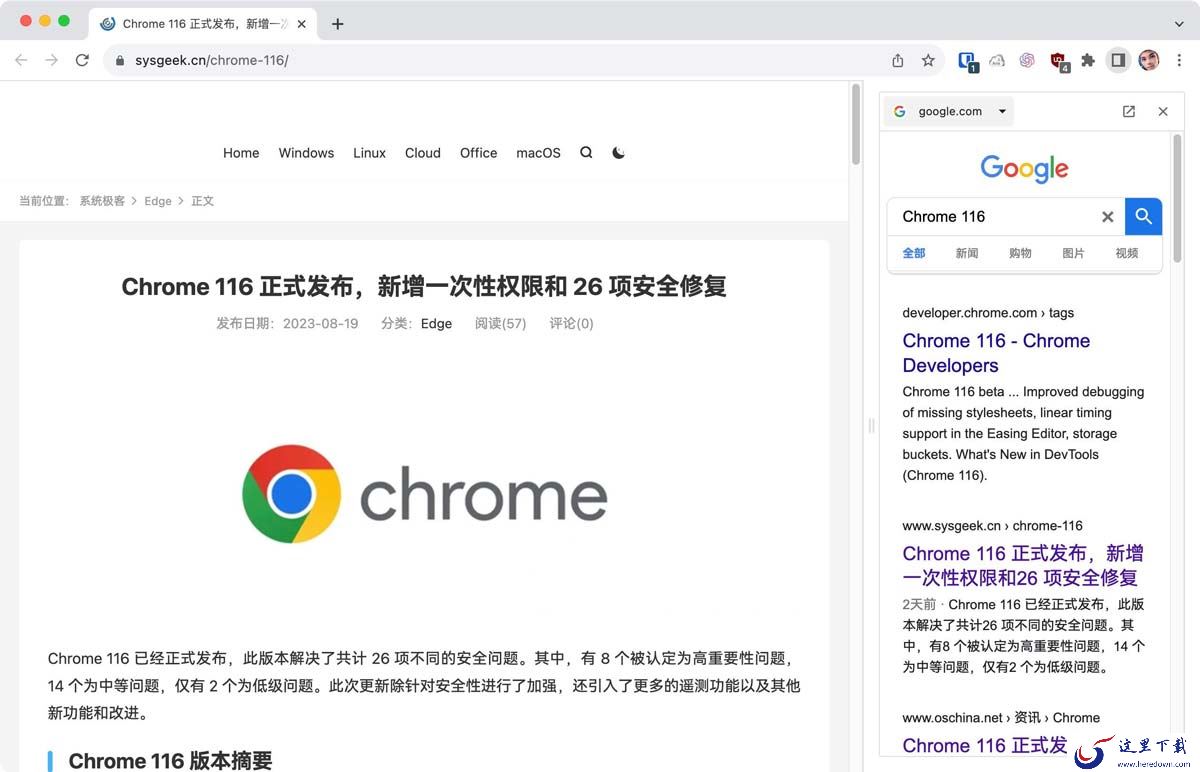
Task: Open the profile avatar menu
Action: tap(1149, 60)
